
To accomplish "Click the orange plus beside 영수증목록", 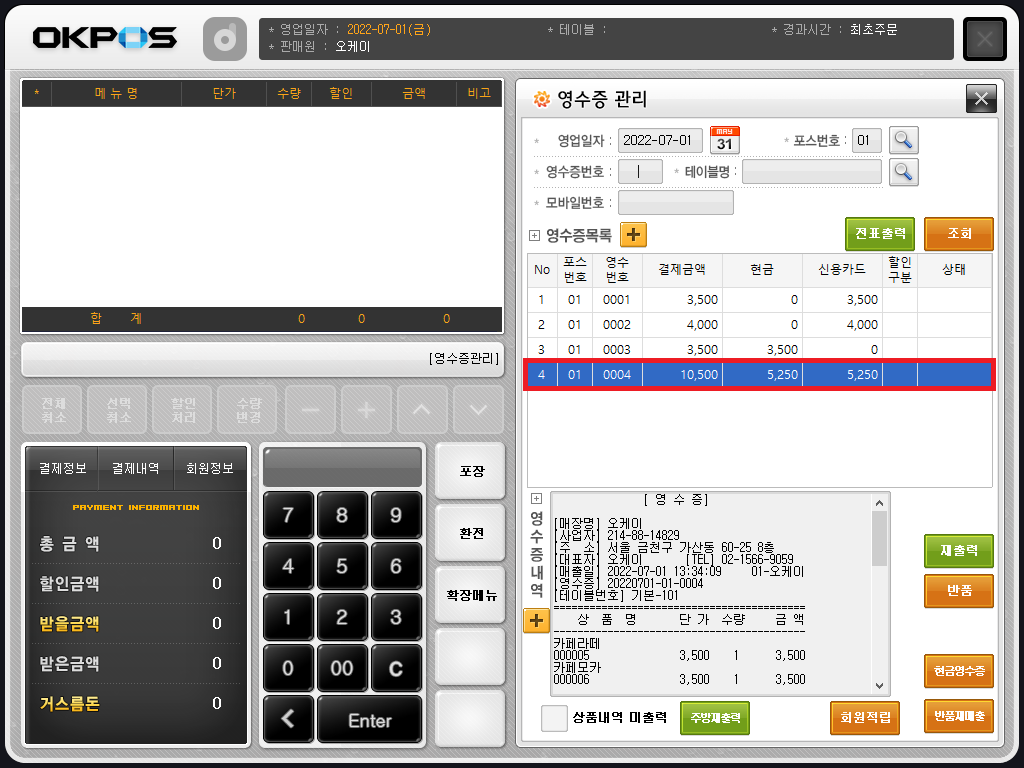I will (x=633, y=235).
